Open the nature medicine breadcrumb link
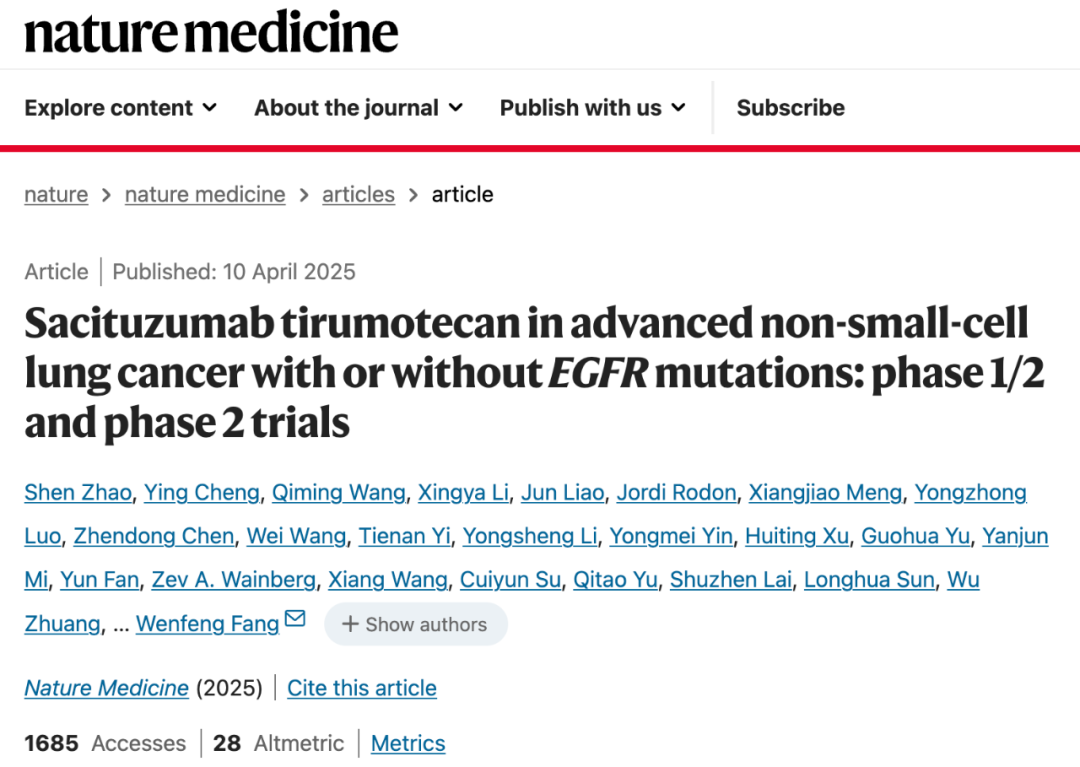Image resolution: width=1080 pixels, height=767 pixels. (205, 195)
